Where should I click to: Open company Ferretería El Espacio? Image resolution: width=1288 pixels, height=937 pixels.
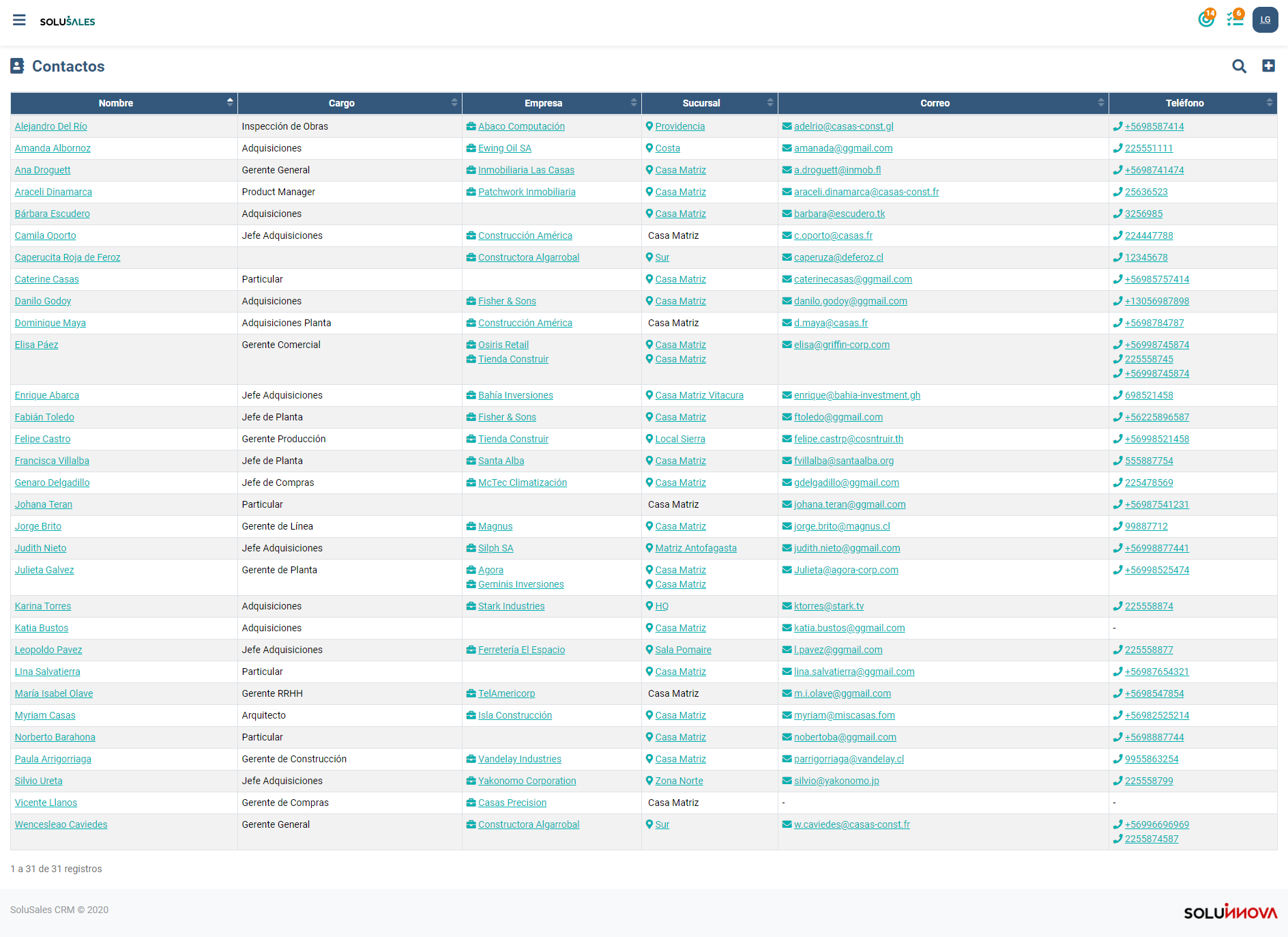(521, 650)
